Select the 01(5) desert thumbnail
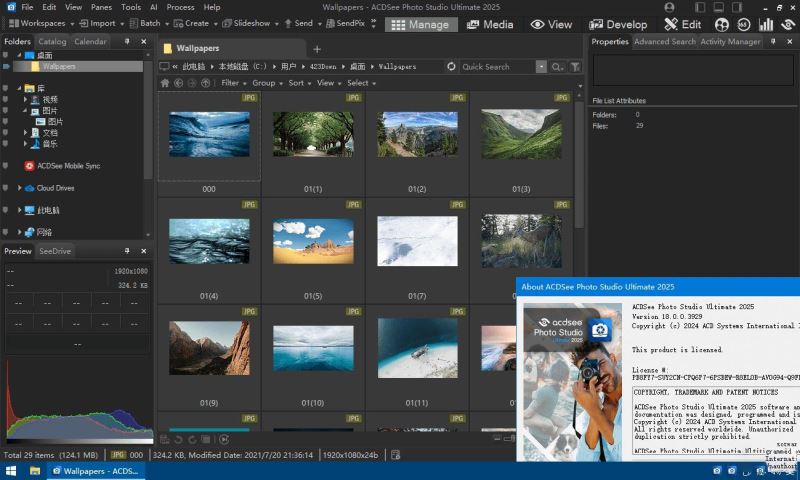 (x=313, y=241)
